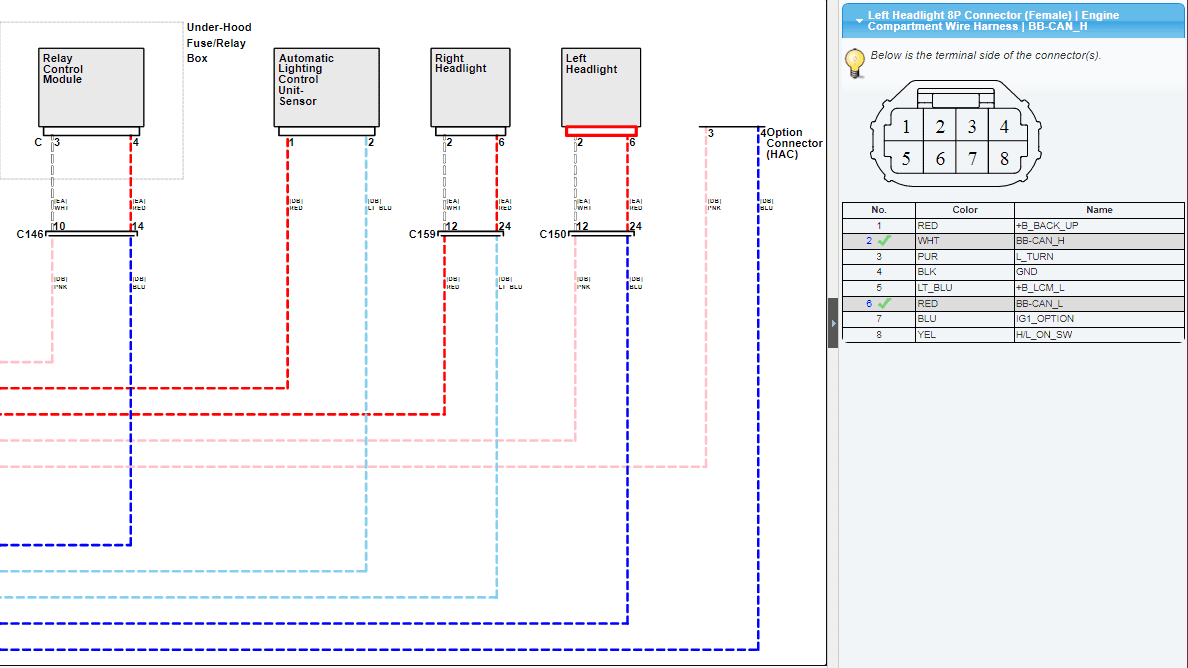This screenshot has width=1188, height=668.
Task: Click the green checkmark on row 2
Action: (x=884, y=241)
